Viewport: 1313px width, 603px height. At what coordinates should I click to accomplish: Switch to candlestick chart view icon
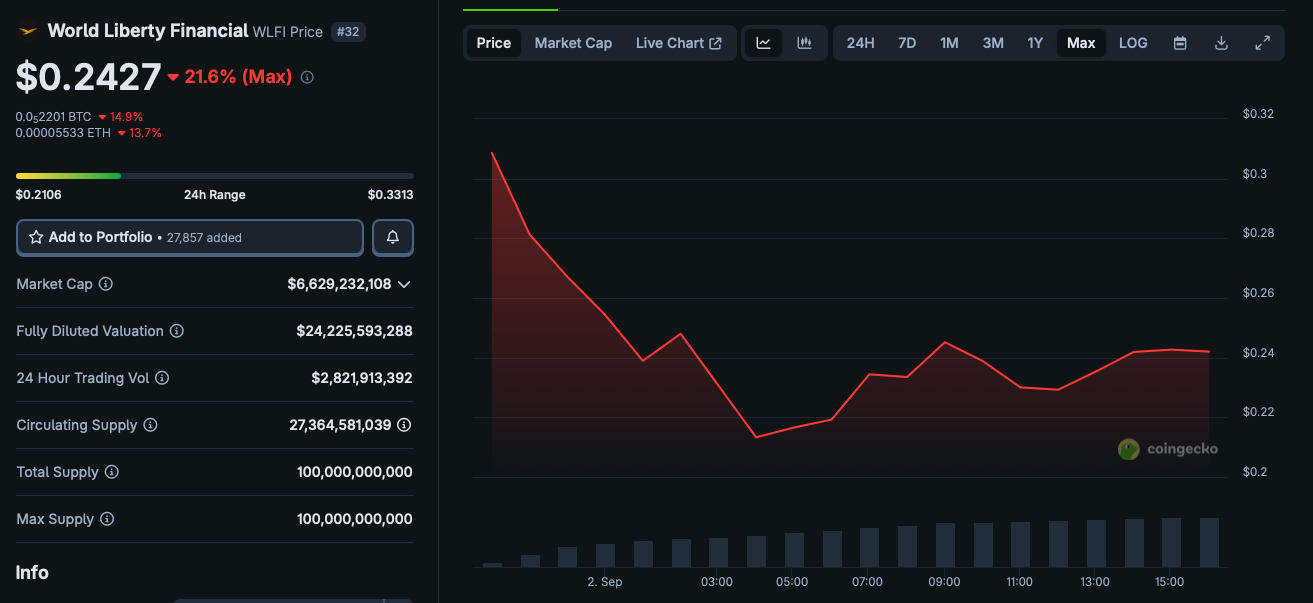(x=804, y=43)
